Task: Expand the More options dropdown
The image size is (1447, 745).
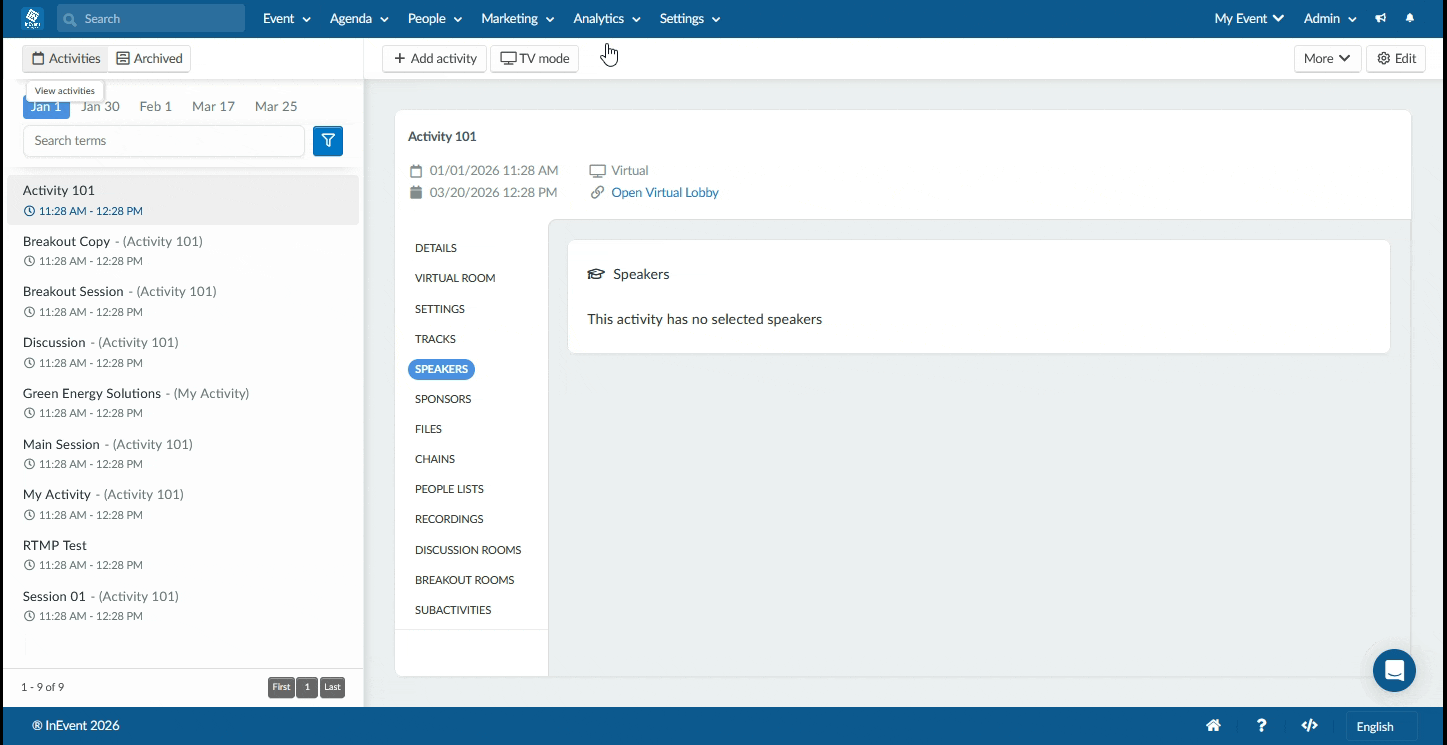Action: pos(1327,58)
